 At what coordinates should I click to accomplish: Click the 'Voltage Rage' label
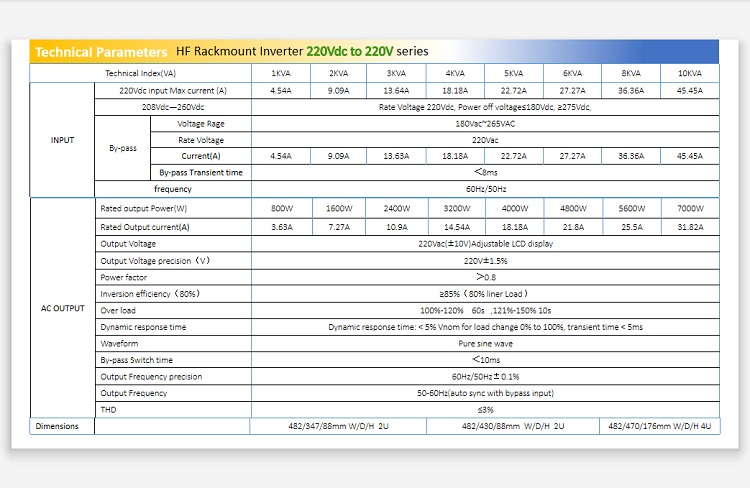click(201, 124)
